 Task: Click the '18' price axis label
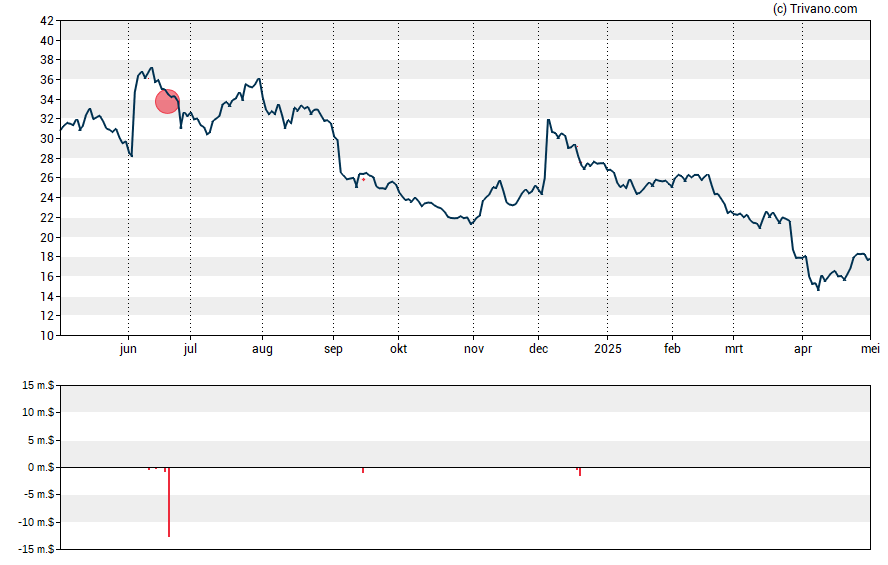click(x=47, y=257)
